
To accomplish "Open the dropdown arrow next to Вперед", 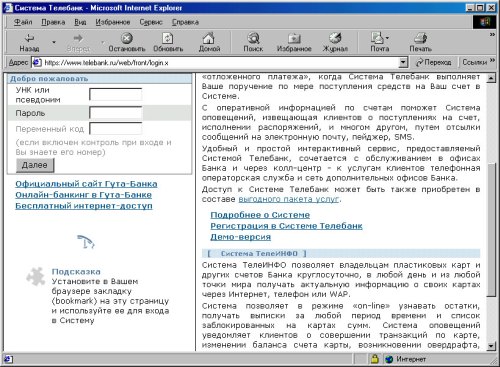I will (103, 42).
